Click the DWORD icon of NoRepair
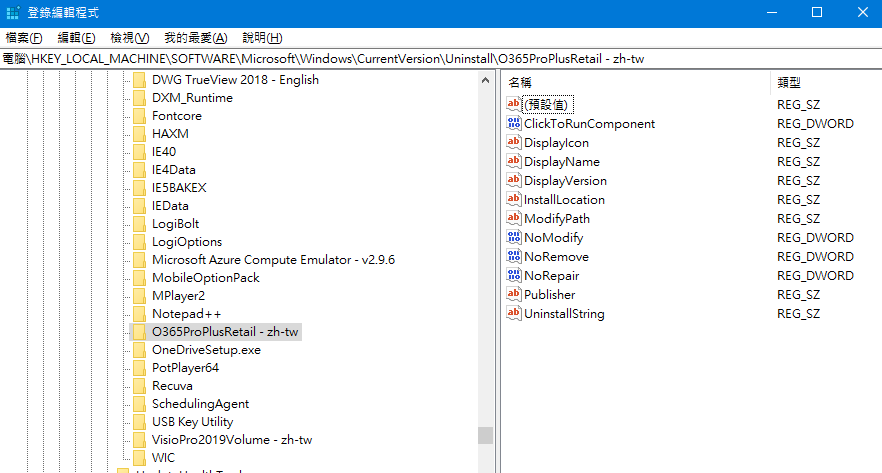Screen dimensions: 882x473 514,276
